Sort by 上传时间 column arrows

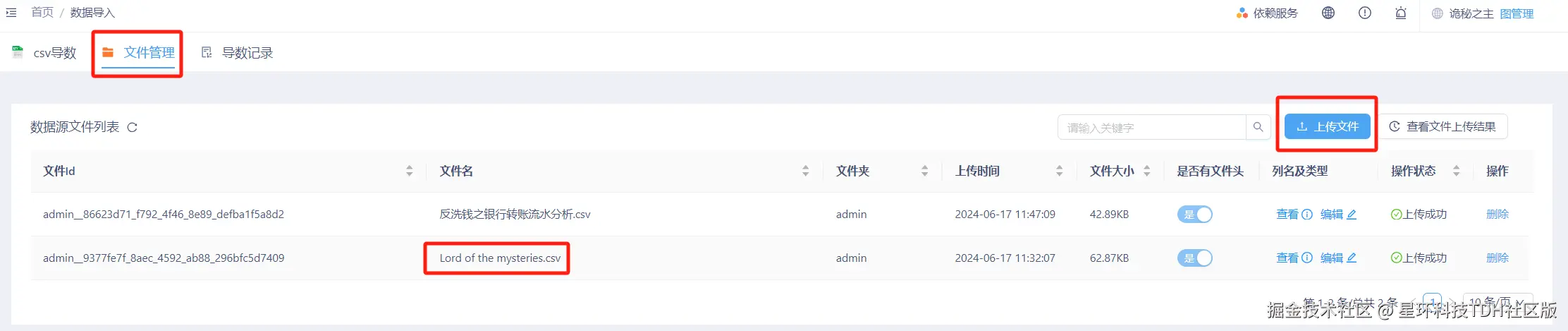[x=1059, y=171]
